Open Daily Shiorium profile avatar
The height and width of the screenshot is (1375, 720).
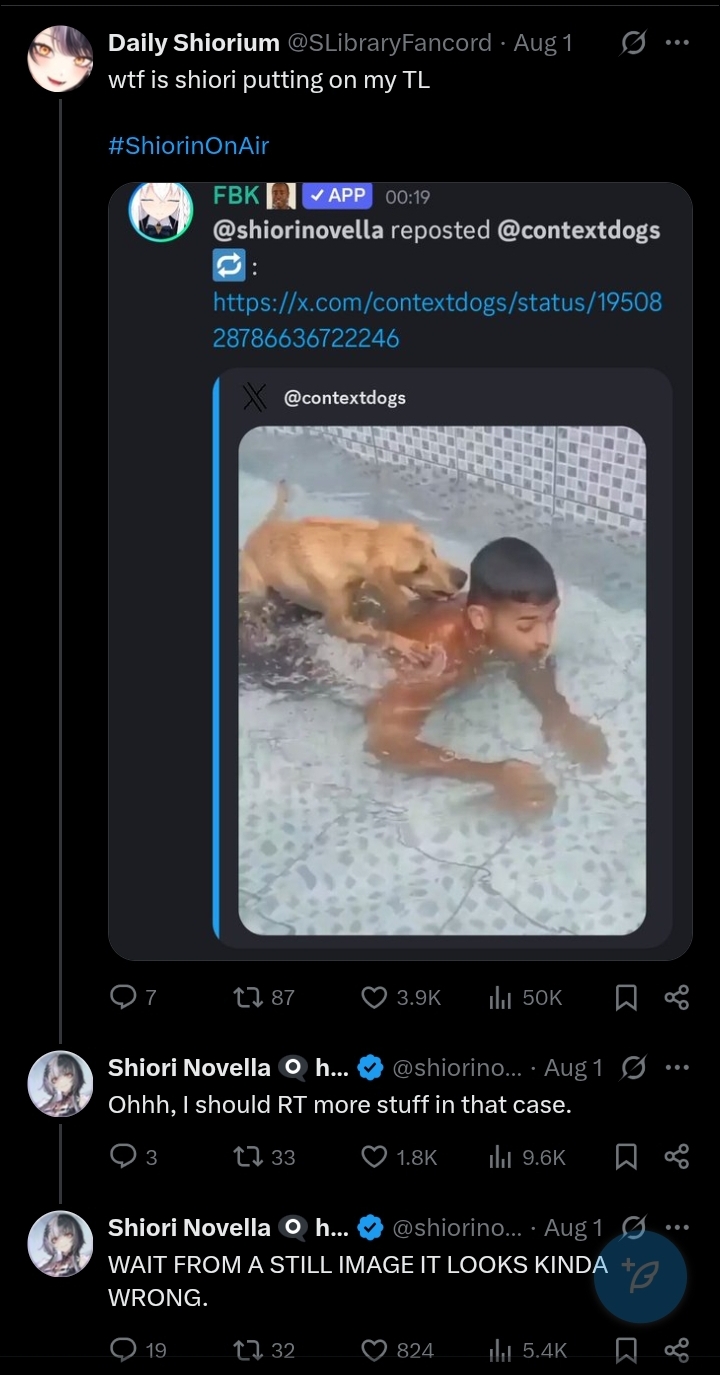tap(60, 59)
